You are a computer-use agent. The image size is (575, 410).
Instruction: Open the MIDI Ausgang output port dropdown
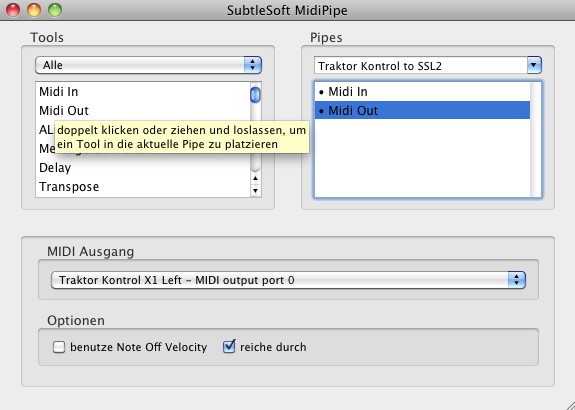[x=288, y=280]
